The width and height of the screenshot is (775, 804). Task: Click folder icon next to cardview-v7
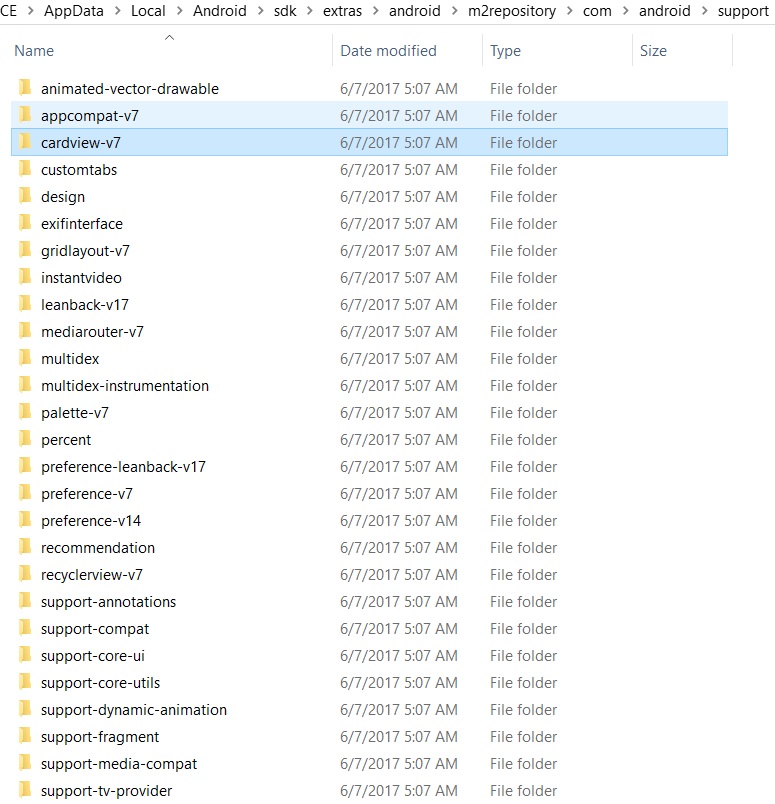(25, 142)
